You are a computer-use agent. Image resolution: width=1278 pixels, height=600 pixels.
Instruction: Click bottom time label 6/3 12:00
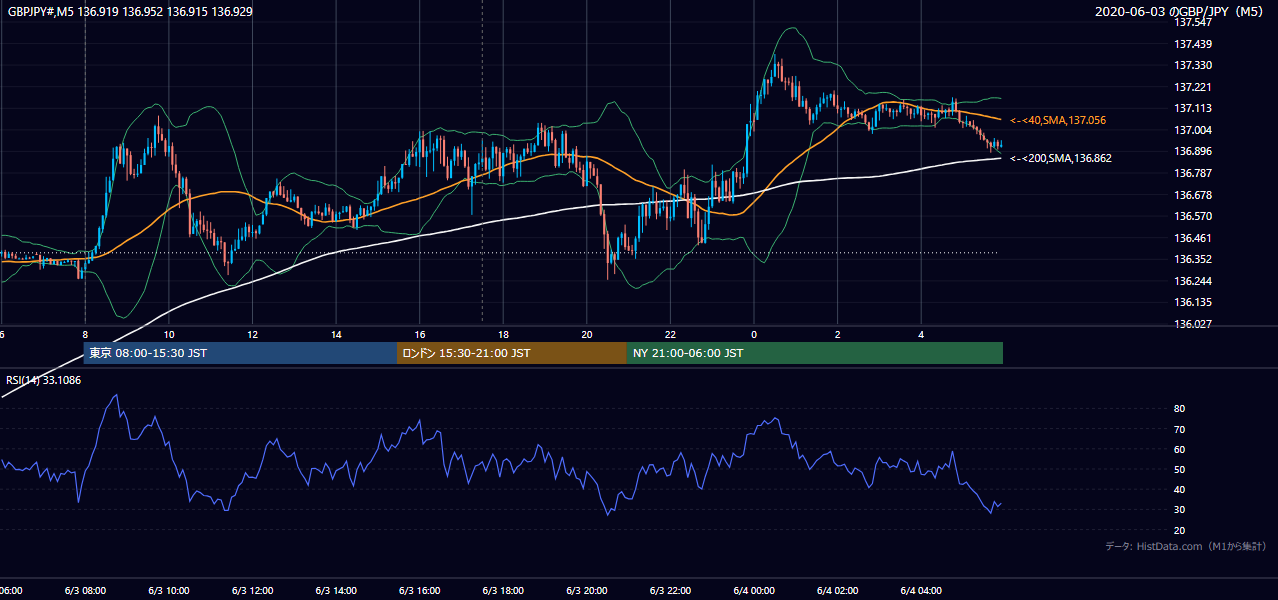click(252, 590)
